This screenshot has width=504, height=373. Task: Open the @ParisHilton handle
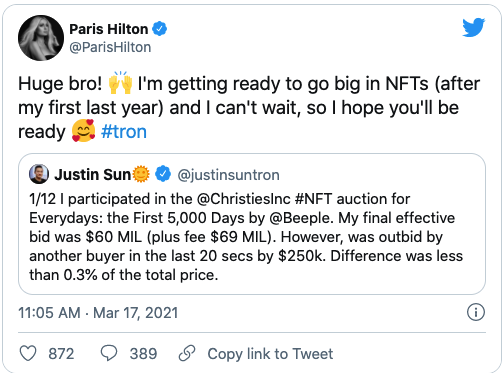click(x=110, y=47)
